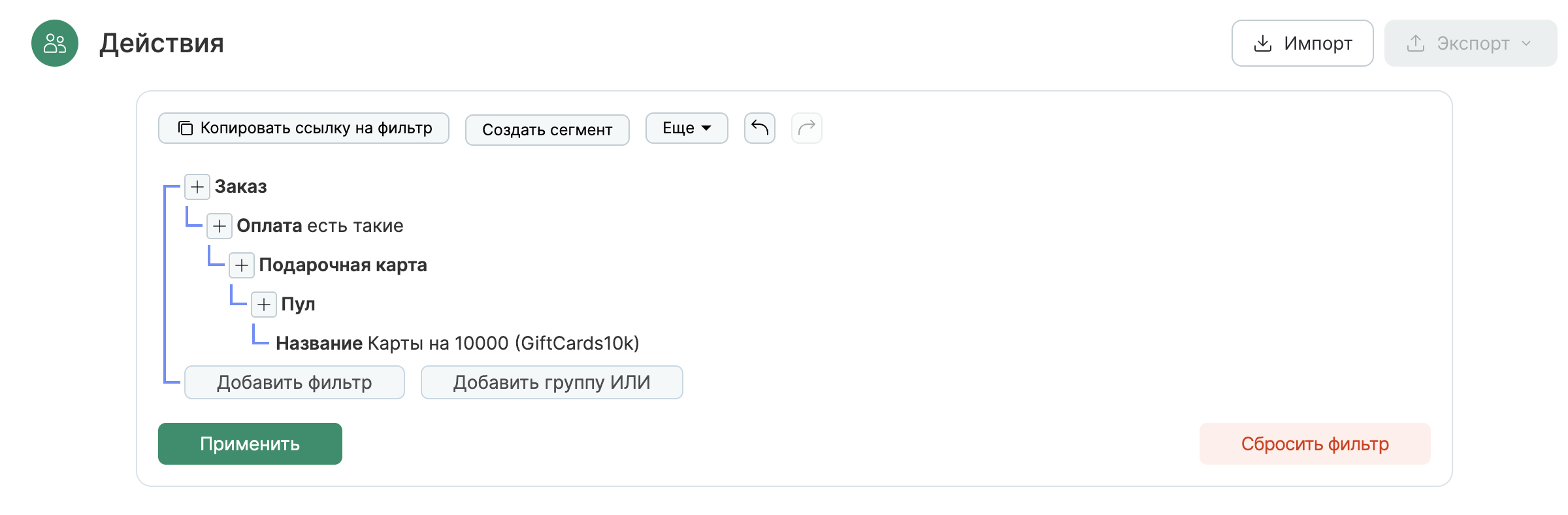Screen dimensions: 1568x515
Task: Click the undo arrow icon
Action: 759,128
